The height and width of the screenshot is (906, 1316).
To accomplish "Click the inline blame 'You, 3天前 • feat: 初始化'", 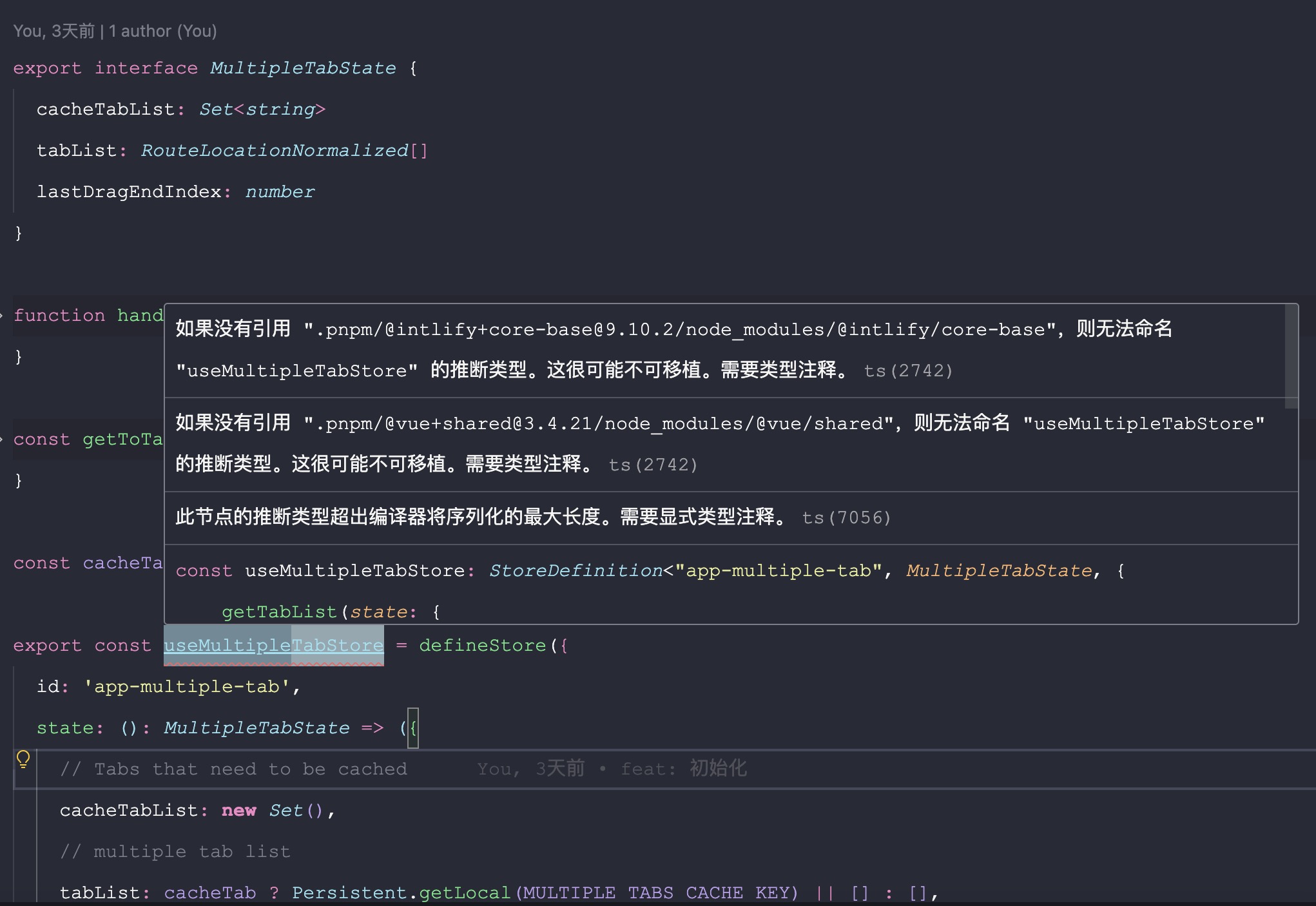I will click(x=612, y=769).
